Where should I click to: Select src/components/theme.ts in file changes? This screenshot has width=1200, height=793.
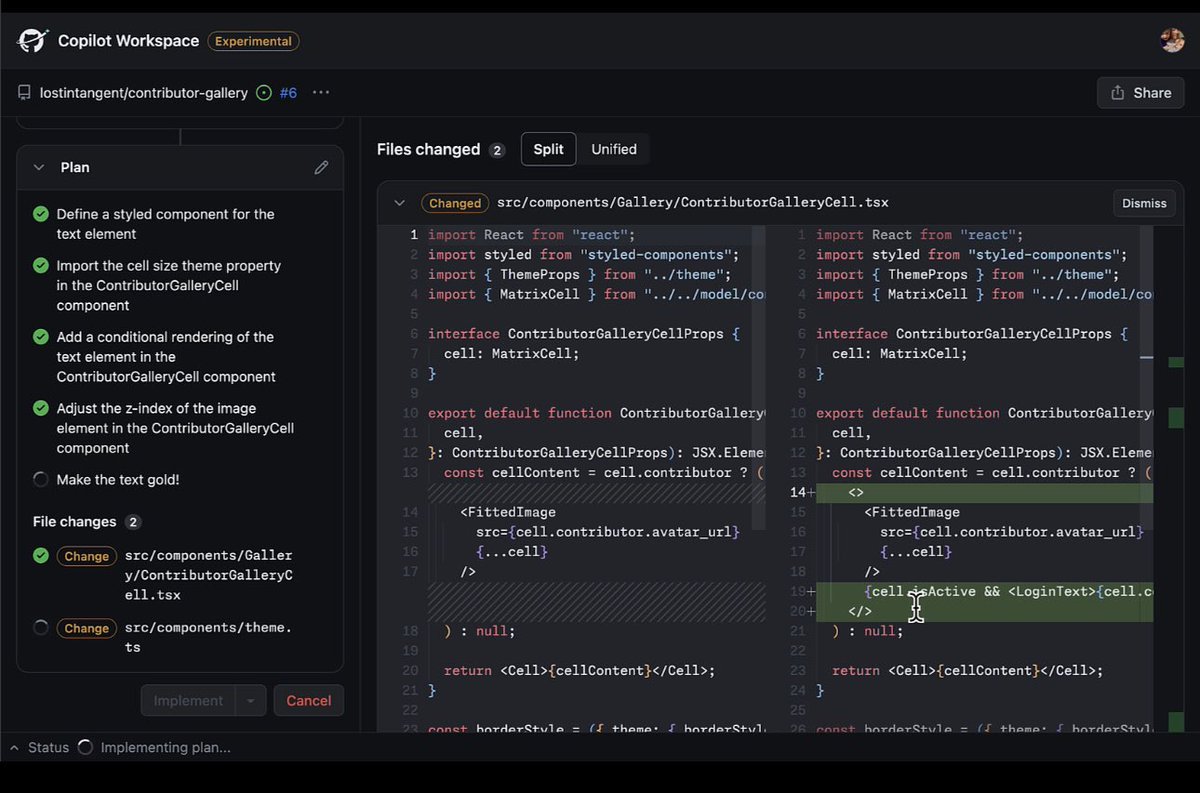click(x=208, y=637)
